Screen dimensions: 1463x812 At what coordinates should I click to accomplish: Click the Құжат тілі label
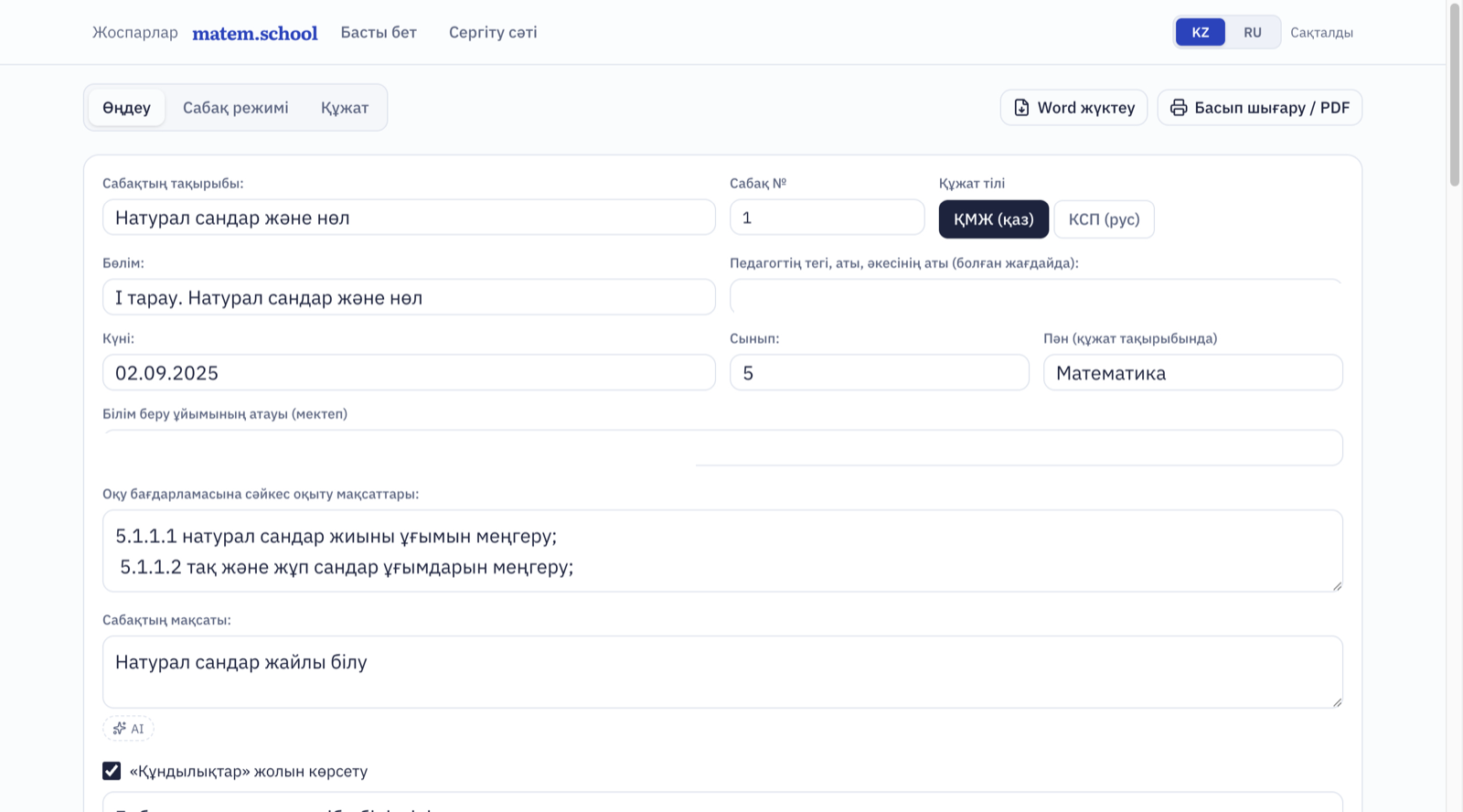pyautogui.click(x=972, y=183)
